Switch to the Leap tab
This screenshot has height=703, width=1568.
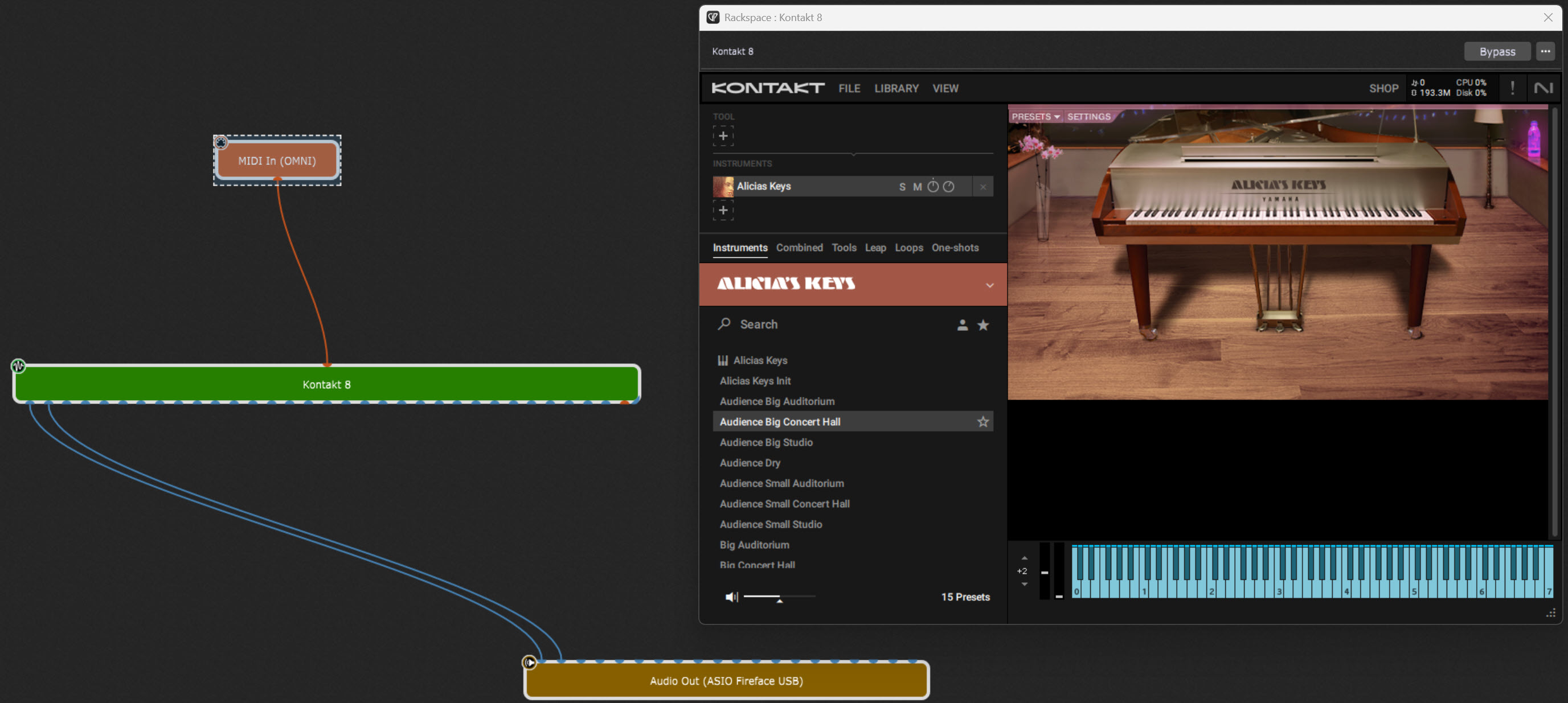875,248
